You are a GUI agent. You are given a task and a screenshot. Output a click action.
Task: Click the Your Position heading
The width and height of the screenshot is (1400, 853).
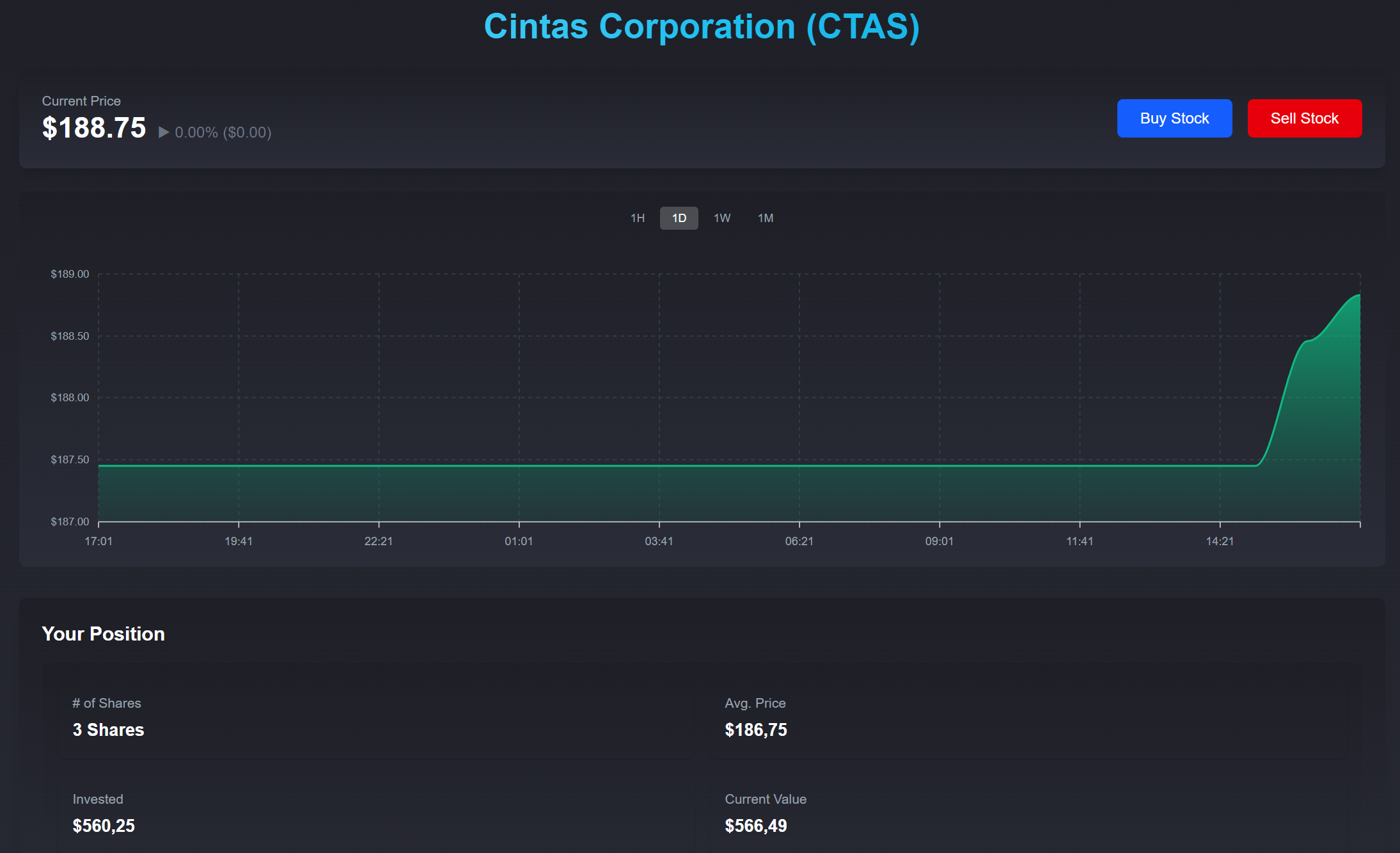click(104, 634)
